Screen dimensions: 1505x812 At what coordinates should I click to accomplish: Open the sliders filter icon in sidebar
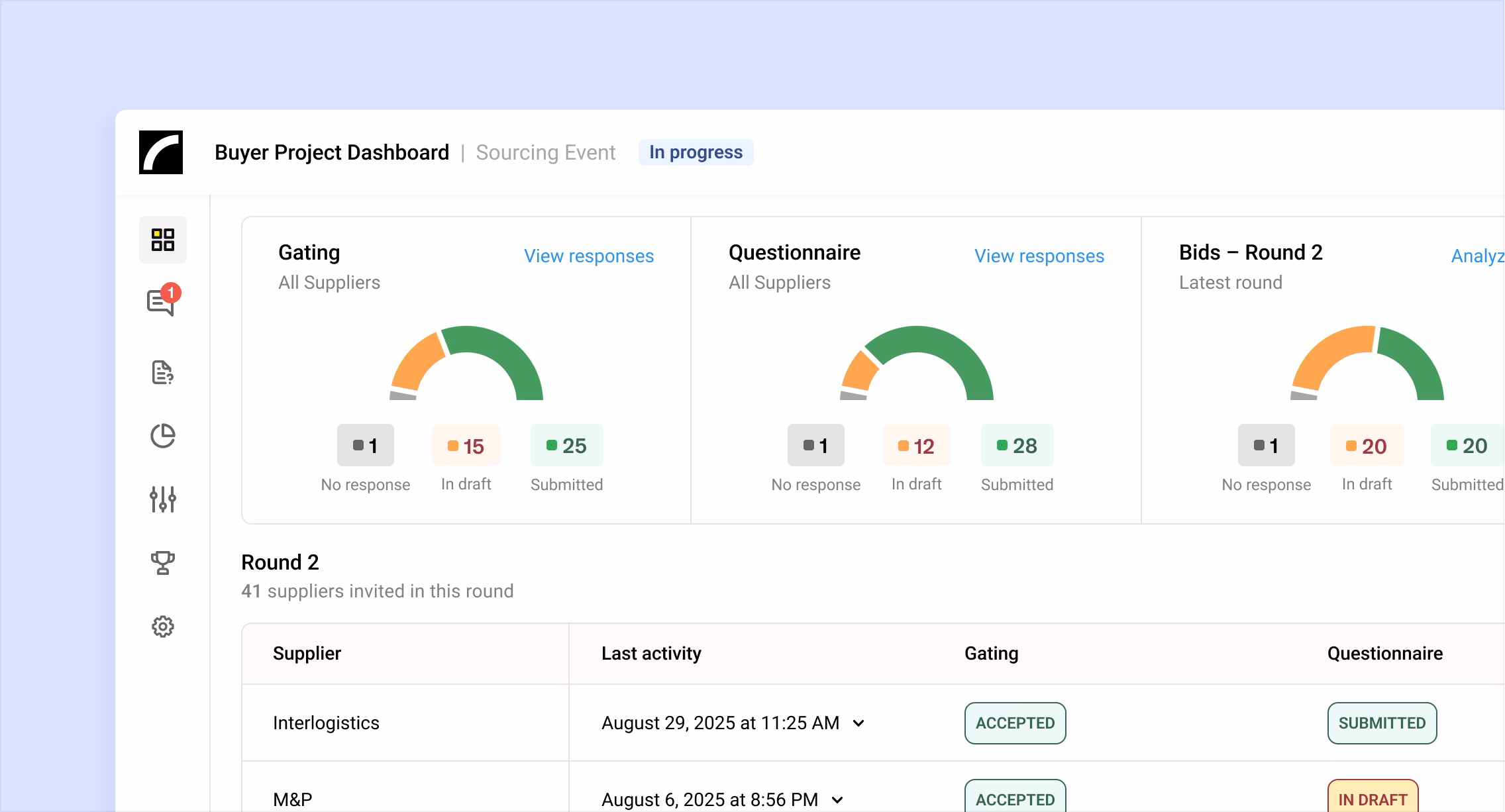click(x=162, y=499)
